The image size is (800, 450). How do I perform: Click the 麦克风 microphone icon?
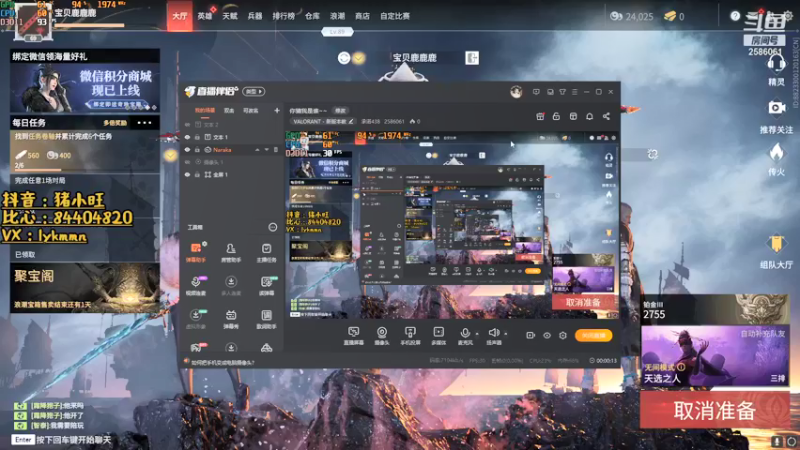click(x=465, y=334)
